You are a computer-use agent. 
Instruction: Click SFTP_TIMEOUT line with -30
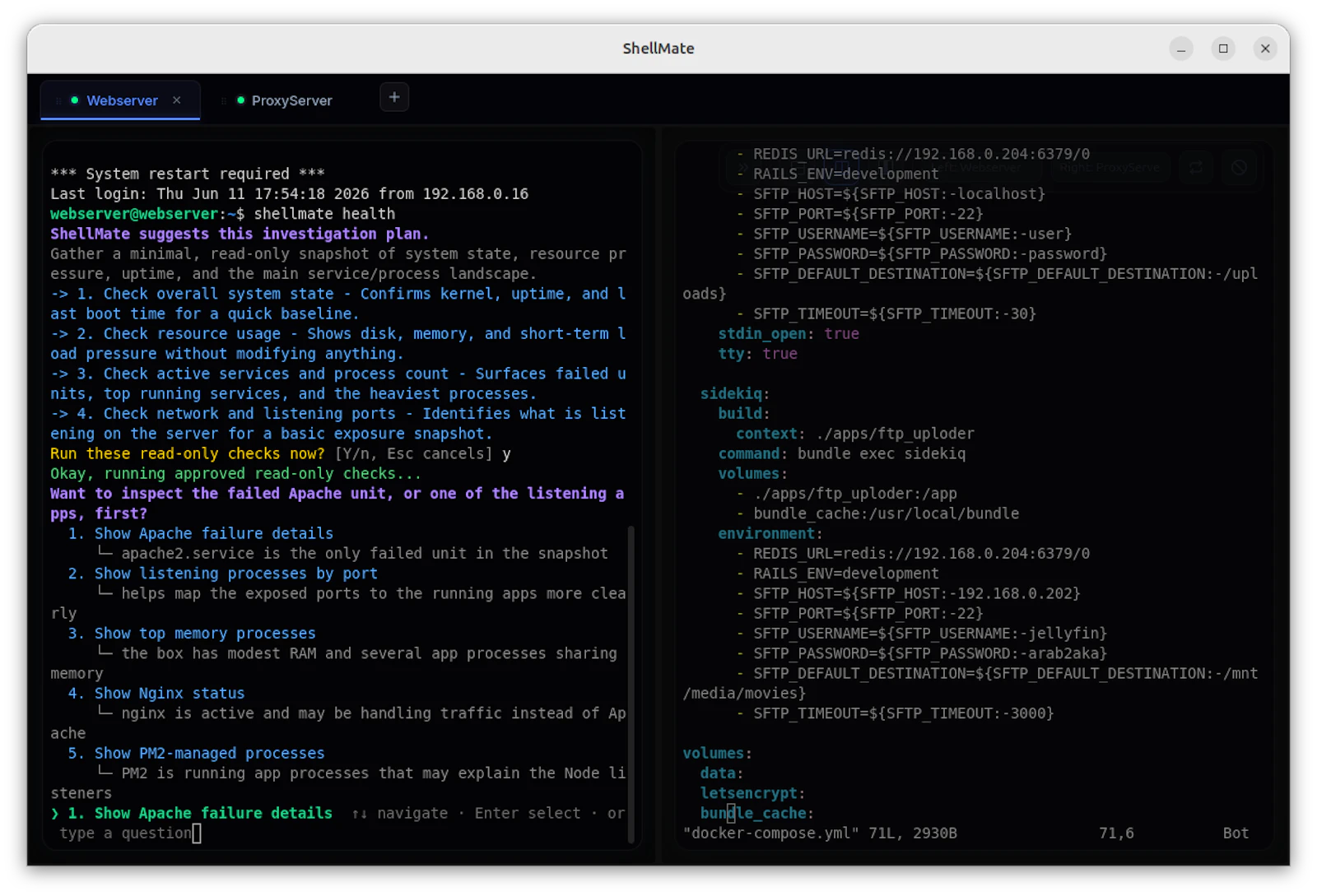pos(895,314)
